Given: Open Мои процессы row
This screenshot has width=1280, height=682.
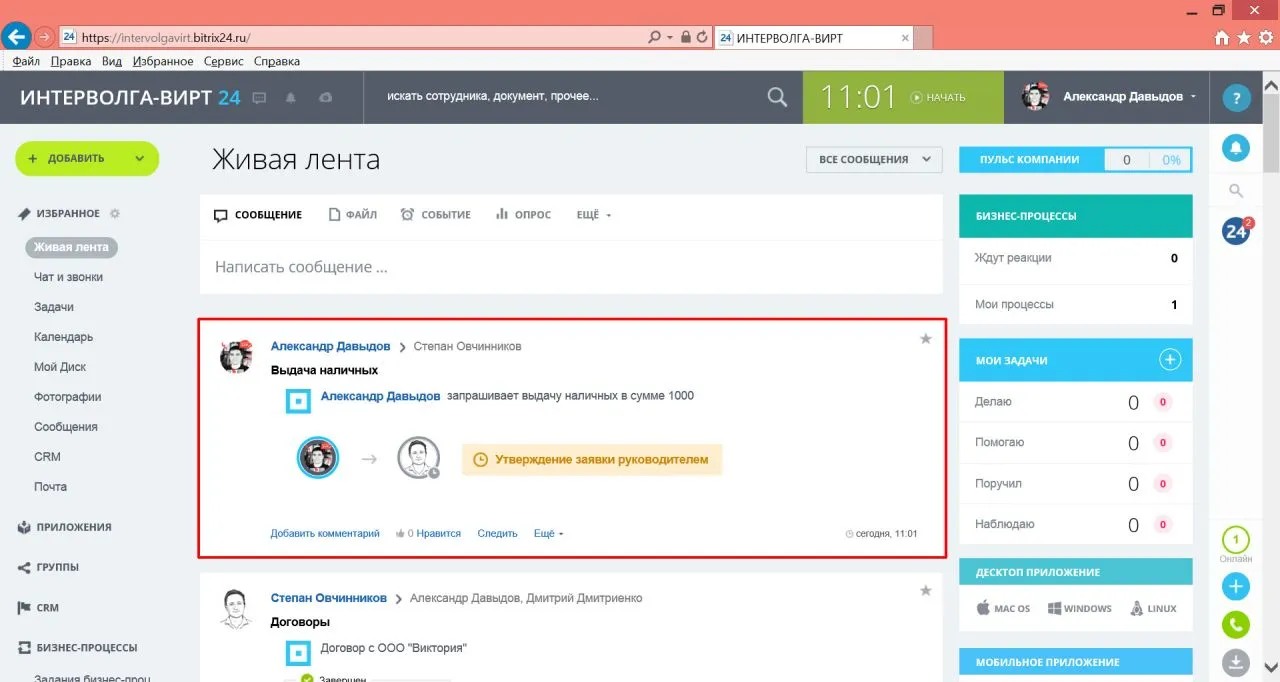Looking at the screenshot, I should click(x=1076, y=304).
